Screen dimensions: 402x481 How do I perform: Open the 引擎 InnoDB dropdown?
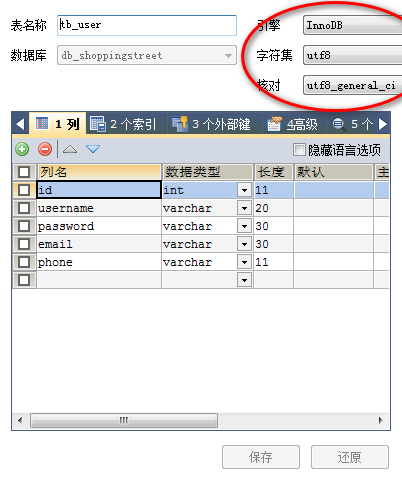(353, 25)
